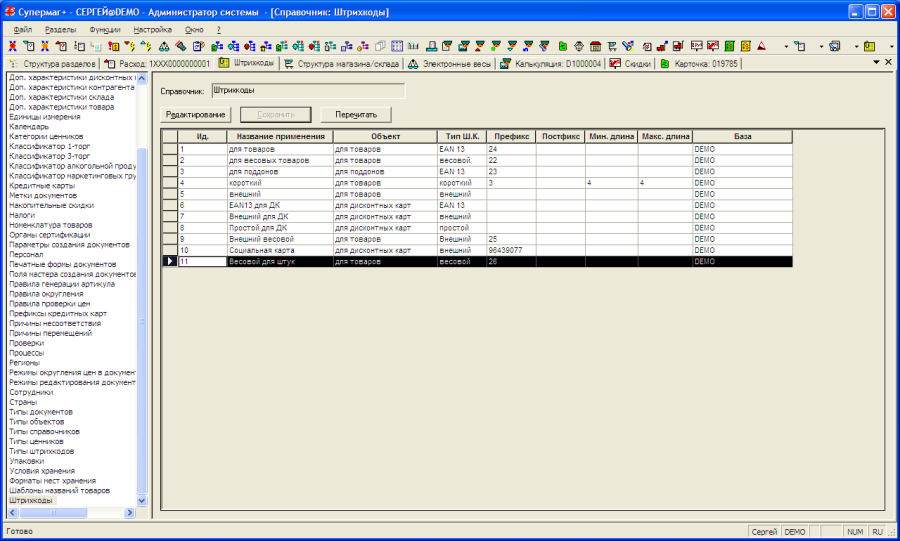This screenshot has height=541, width=900.
Task: Select Типы штрихкодов in the left list
Action: coord(41,451)
